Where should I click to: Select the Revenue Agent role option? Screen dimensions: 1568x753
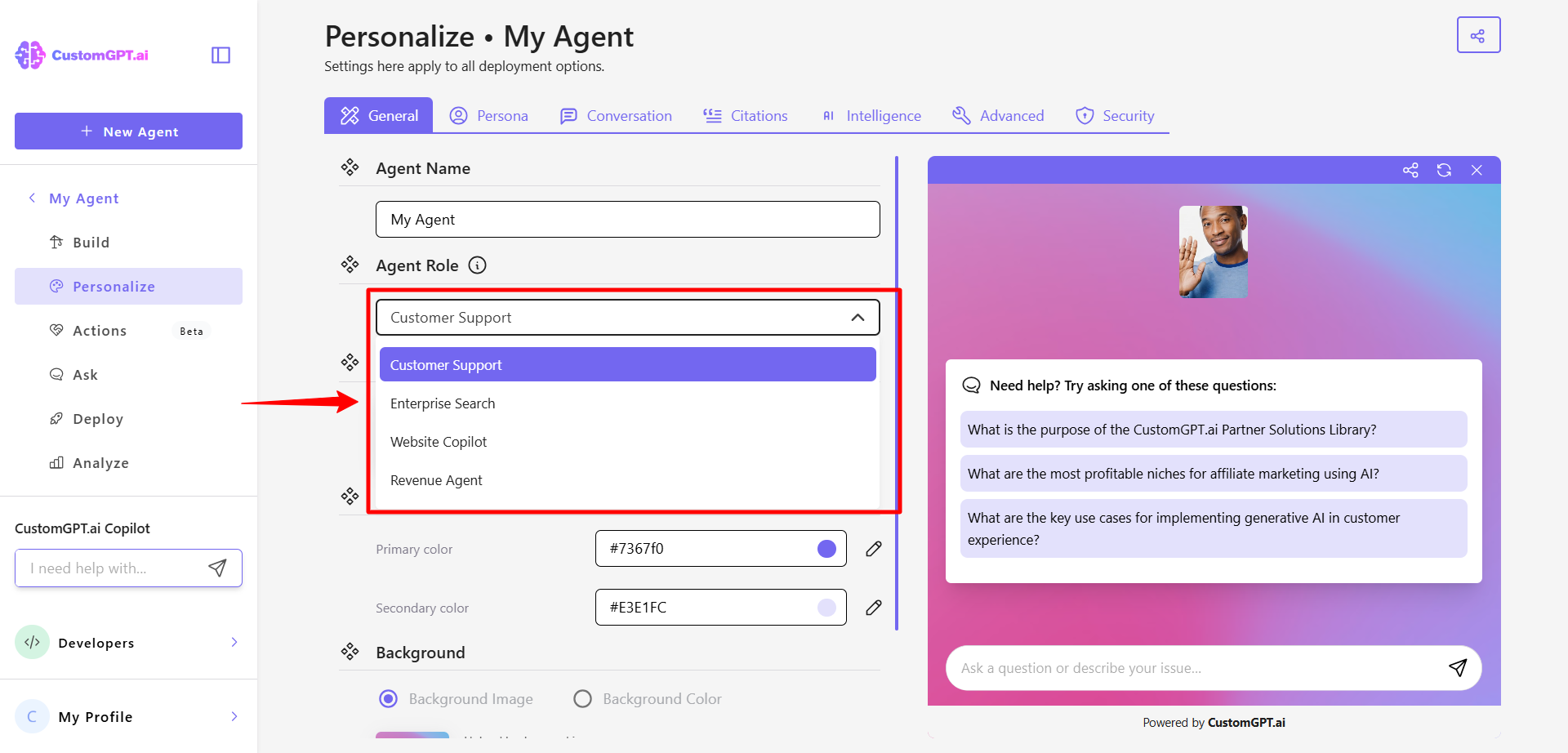pos(628,480)
